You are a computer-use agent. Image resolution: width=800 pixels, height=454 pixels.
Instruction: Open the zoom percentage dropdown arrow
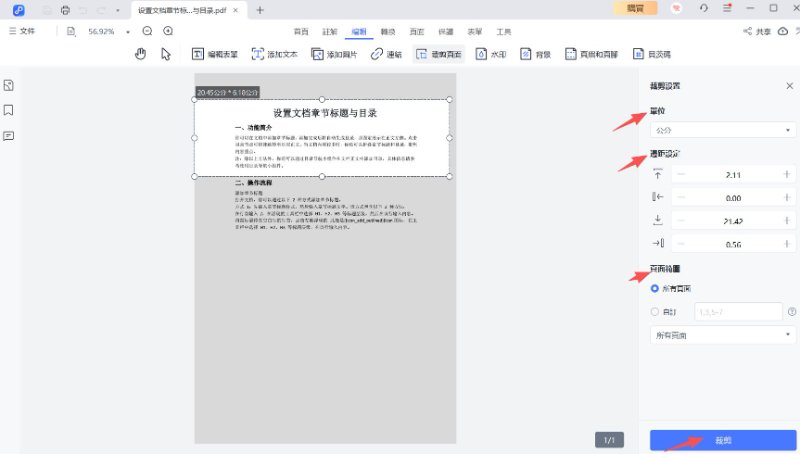point(128,32)
